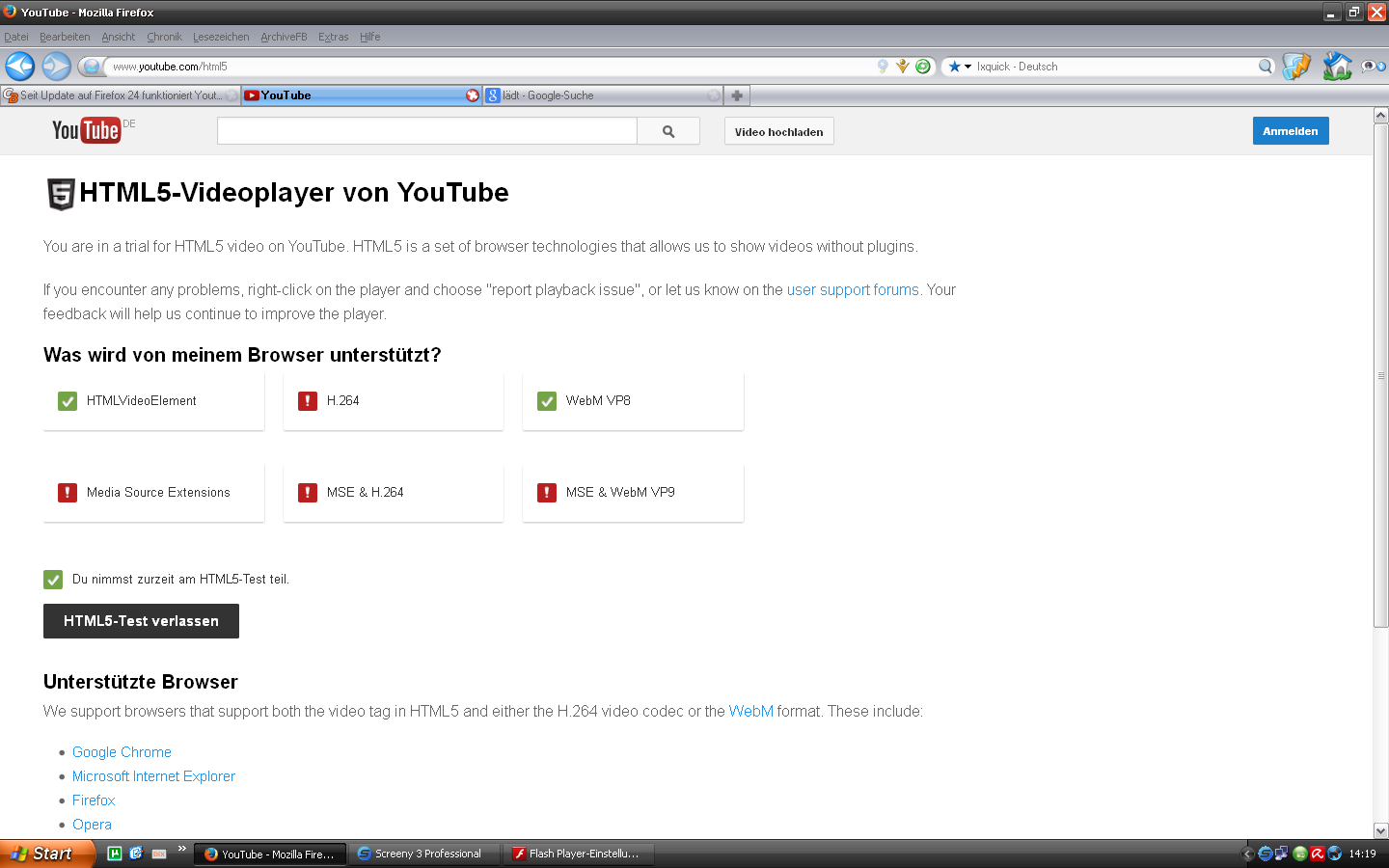Image resolution: width=1389 pixels, height=868 pixels.
Task: Click the yellow figure icon in the address bar
Action: (x=903, y=67)
